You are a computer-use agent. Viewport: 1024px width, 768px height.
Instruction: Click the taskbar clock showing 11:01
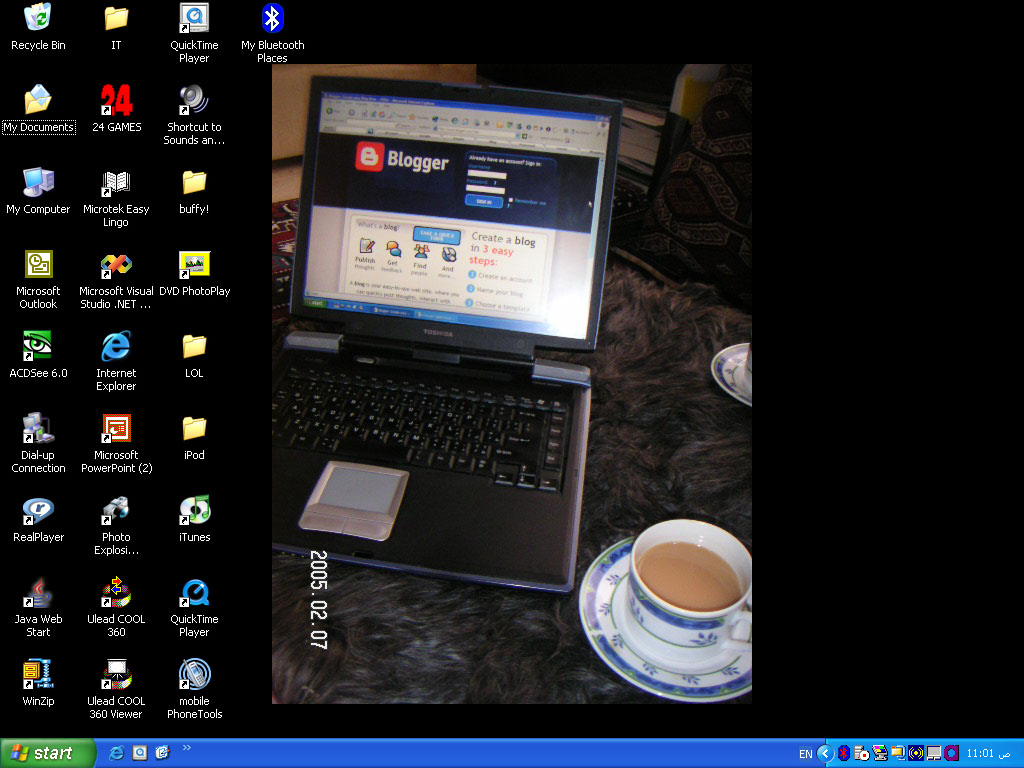point(988,754)
